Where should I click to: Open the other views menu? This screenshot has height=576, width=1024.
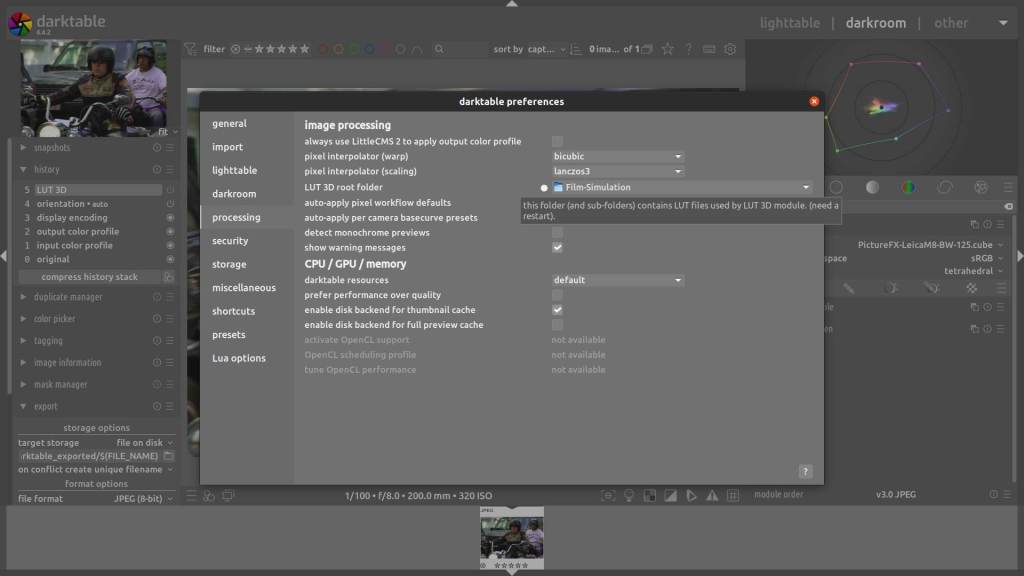click(951, 23)
